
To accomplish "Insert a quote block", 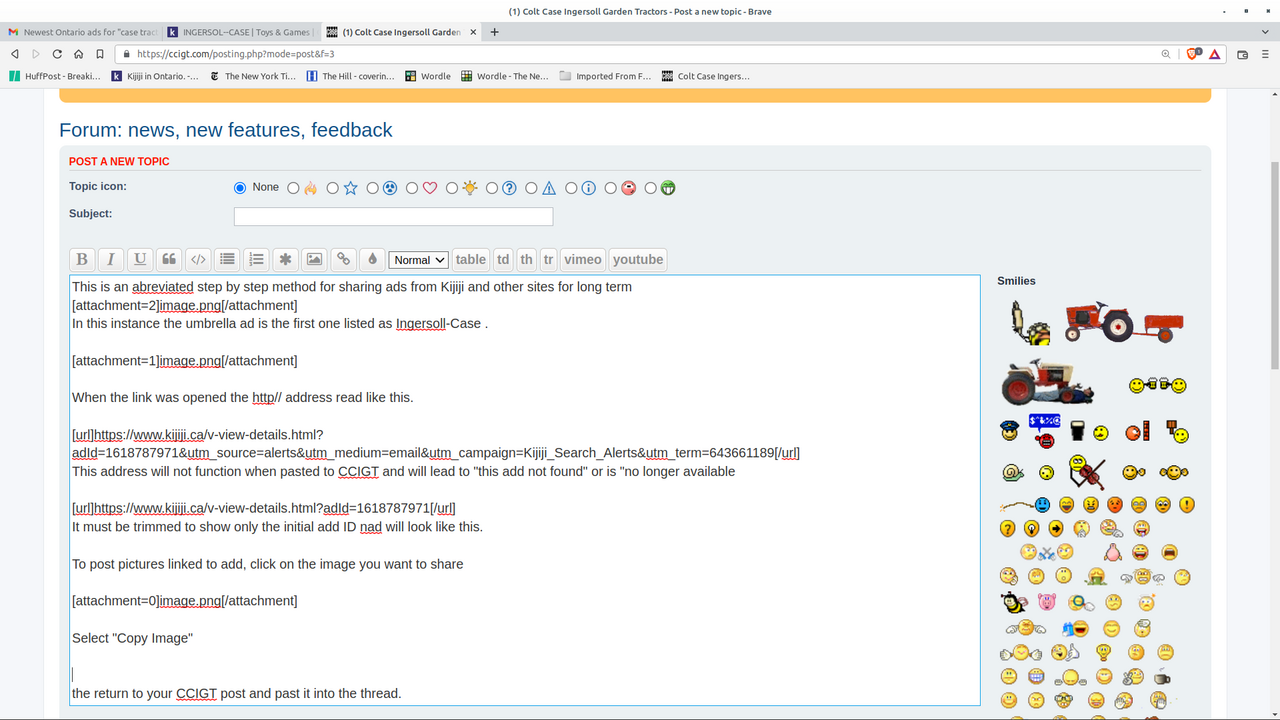I will pyautogui.click(x=169, y=259).
